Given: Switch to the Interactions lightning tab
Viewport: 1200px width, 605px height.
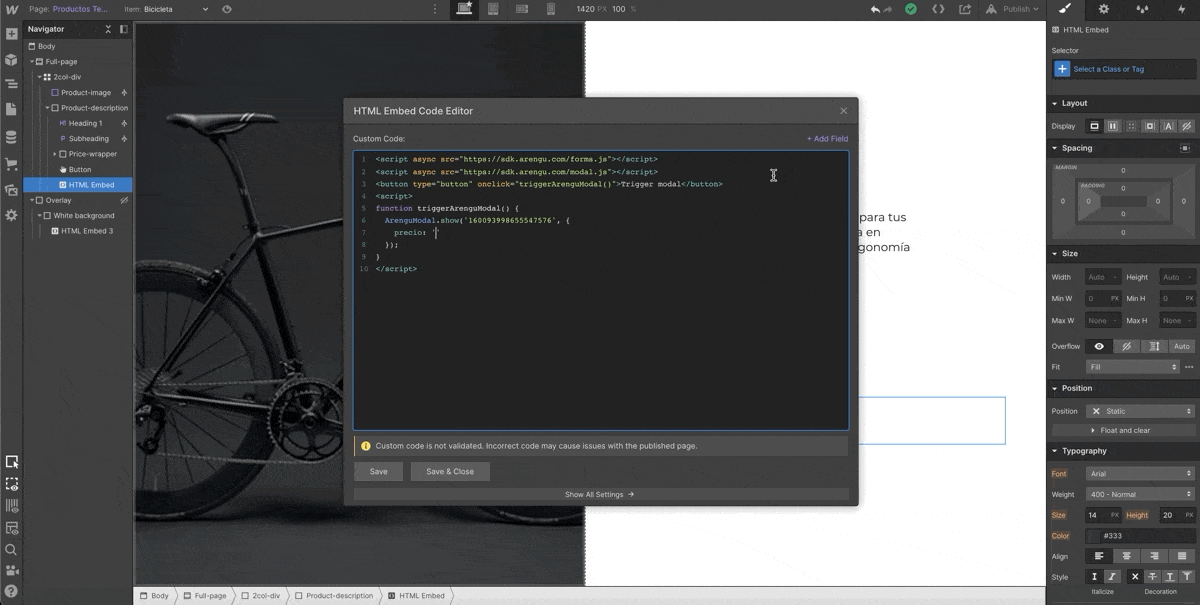Looking at the screenshot, I should point(1181,9).
